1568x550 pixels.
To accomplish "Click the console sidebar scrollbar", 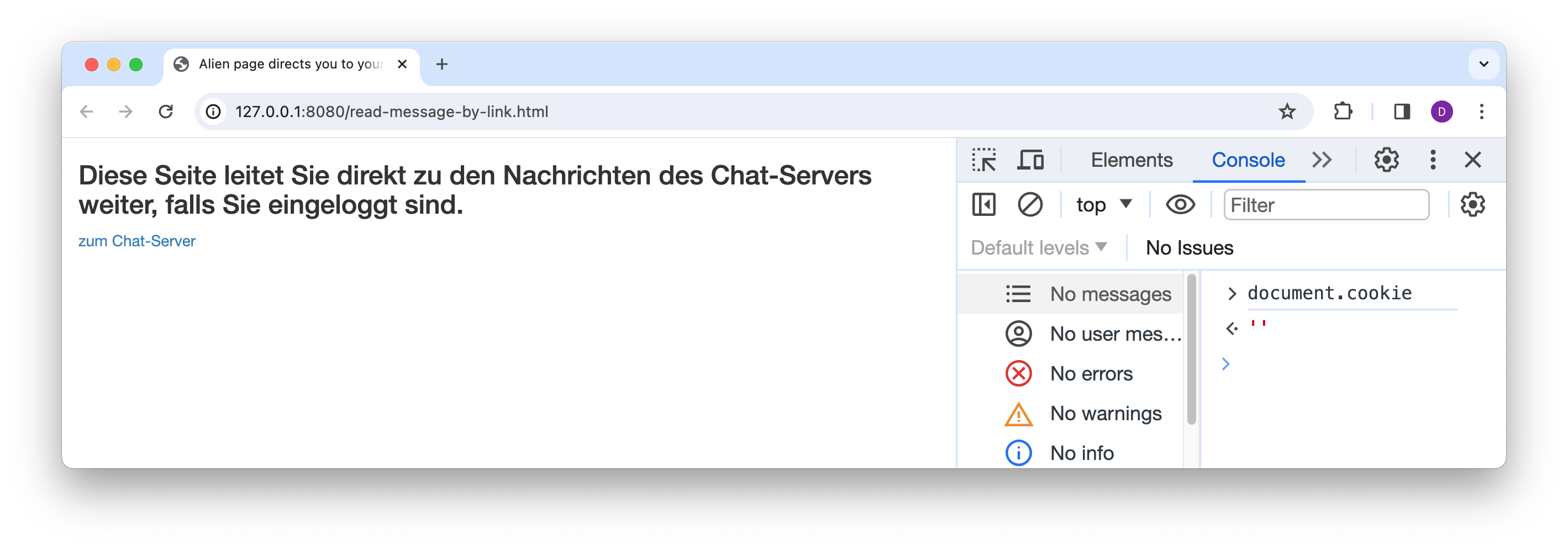I will pyautogui.click(x=1191, y=349).
